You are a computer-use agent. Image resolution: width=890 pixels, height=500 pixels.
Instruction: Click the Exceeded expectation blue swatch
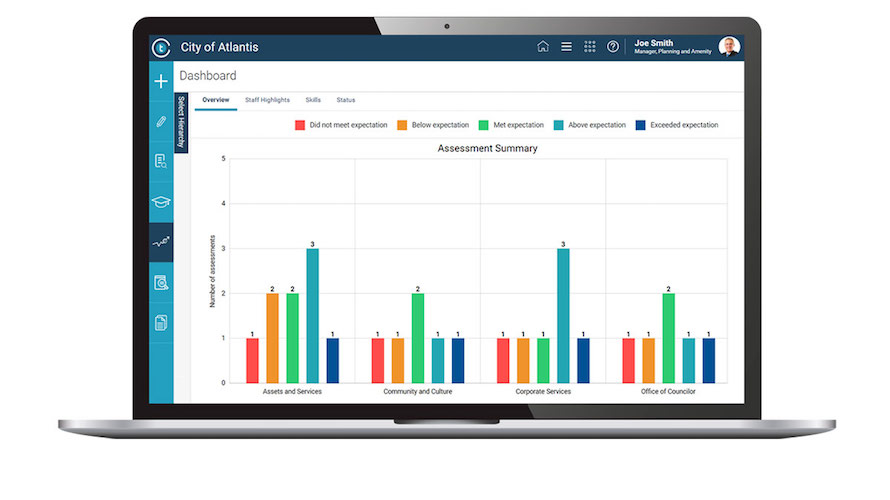[x=641, y=125]
